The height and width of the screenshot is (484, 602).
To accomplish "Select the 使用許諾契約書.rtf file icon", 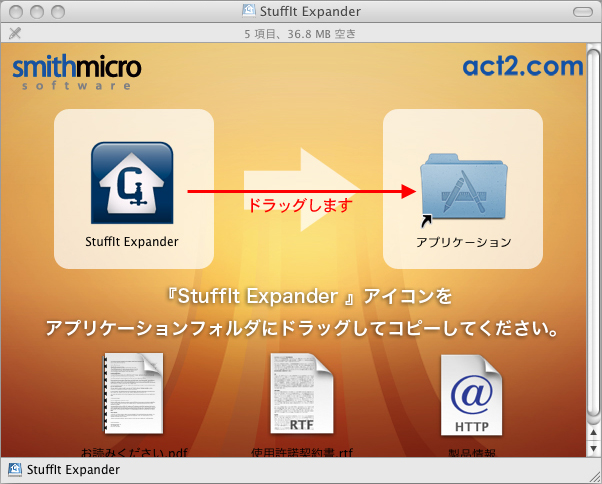I will point(302,394).
